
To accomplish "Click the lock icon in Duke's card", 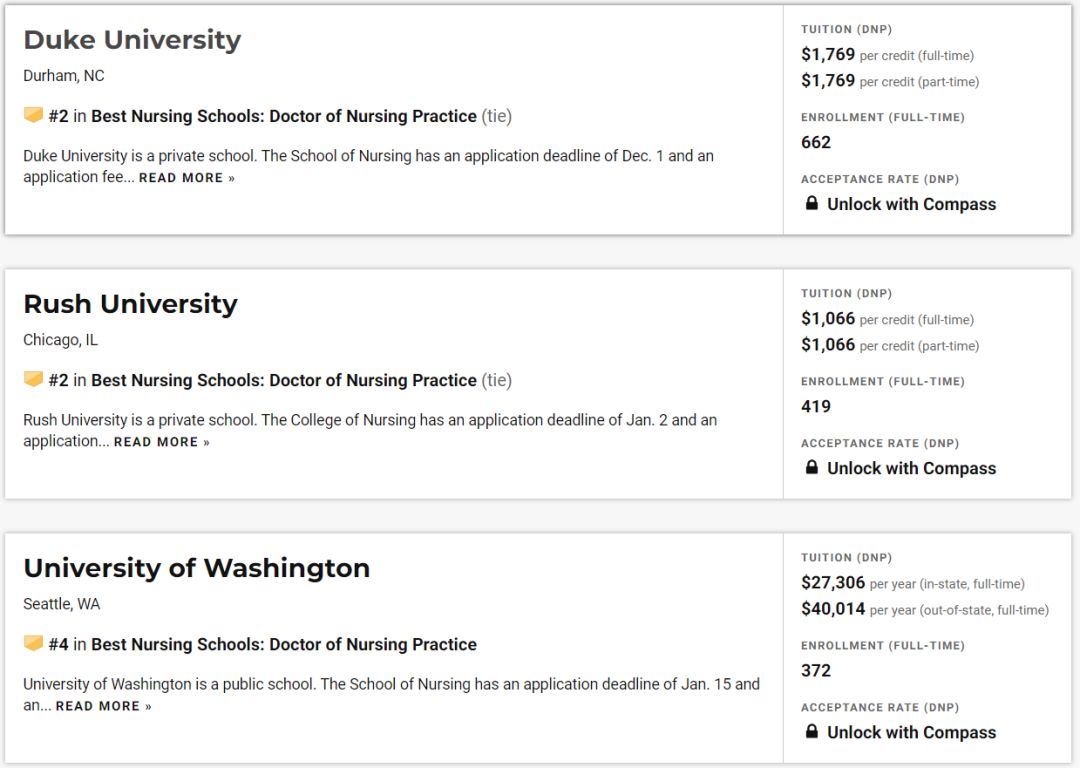I will [x=812, y=203].
